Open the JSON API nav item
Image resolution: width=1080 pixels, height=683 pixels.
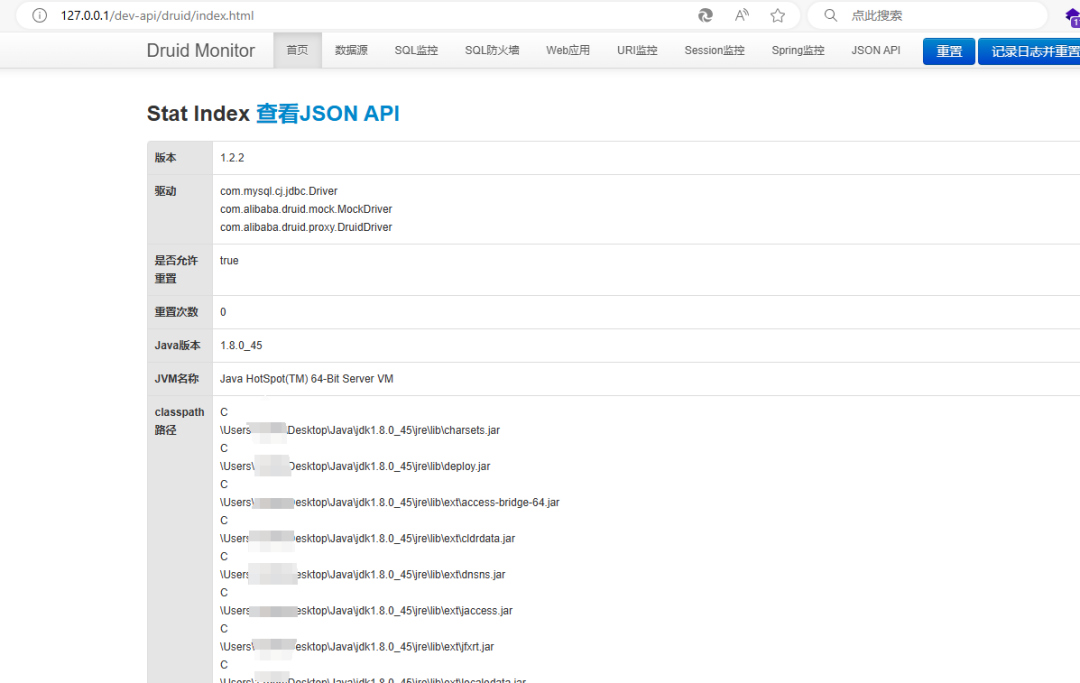875,50
